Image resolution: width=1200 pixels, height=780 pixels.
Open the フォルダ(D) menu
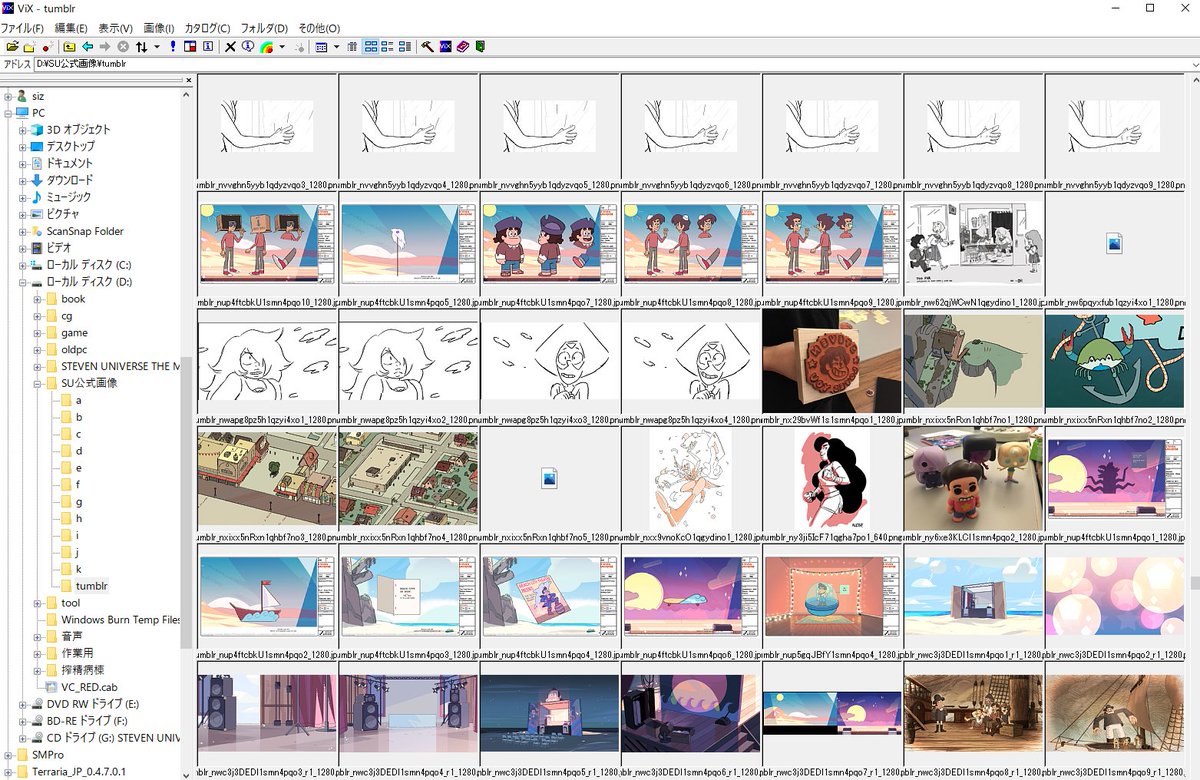coord(265,28)
